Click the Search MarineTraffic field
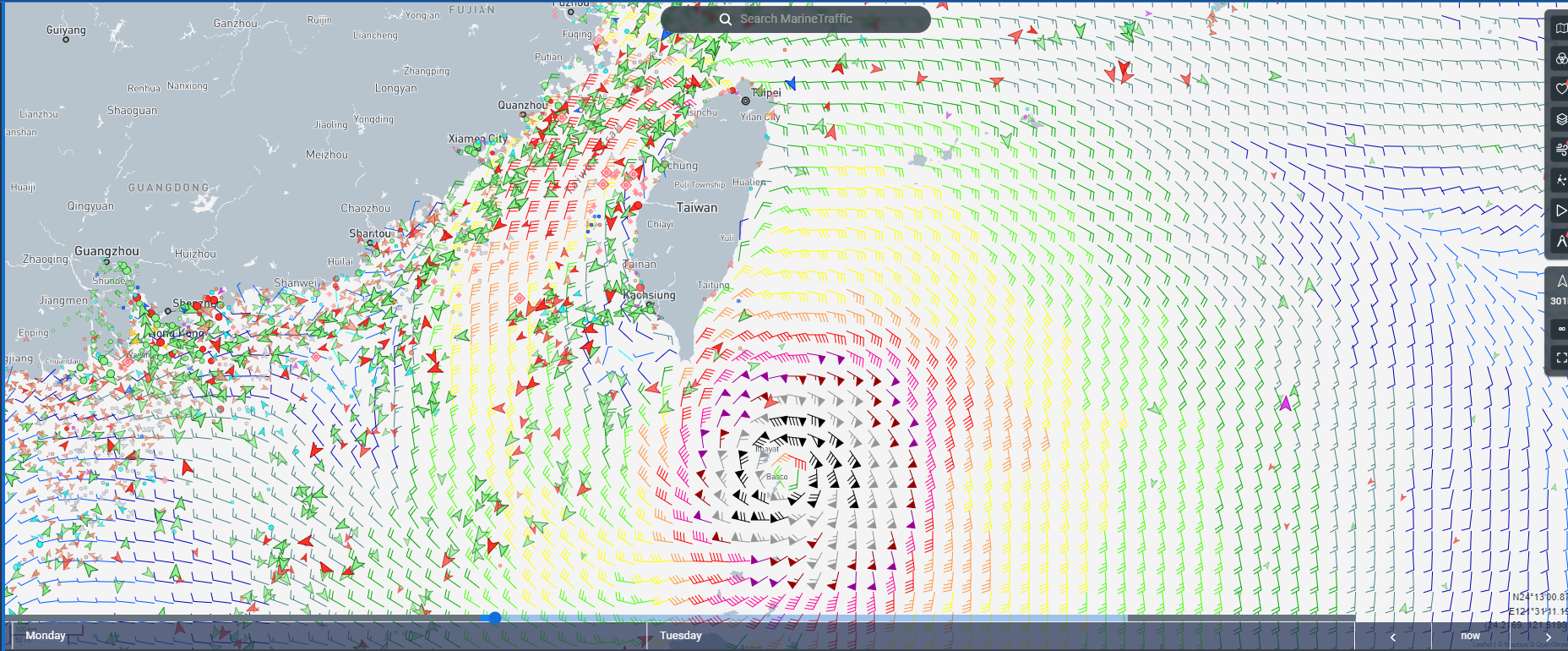 point(796,19)
